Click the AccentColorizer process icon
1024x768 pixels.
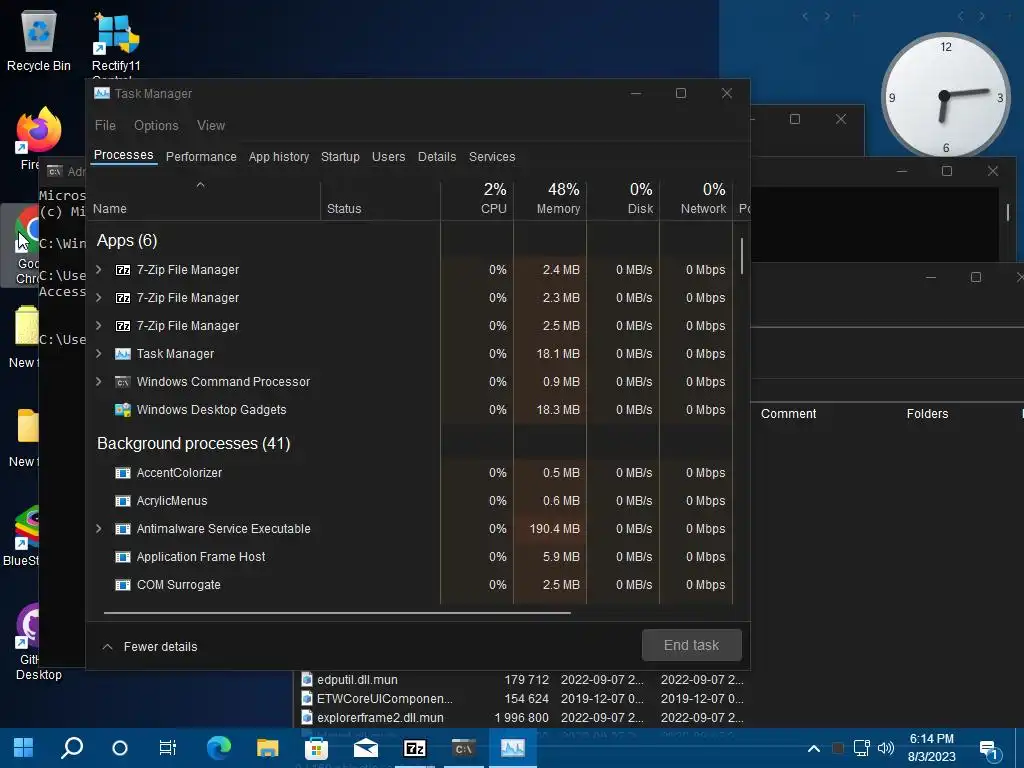coord(123,473)
